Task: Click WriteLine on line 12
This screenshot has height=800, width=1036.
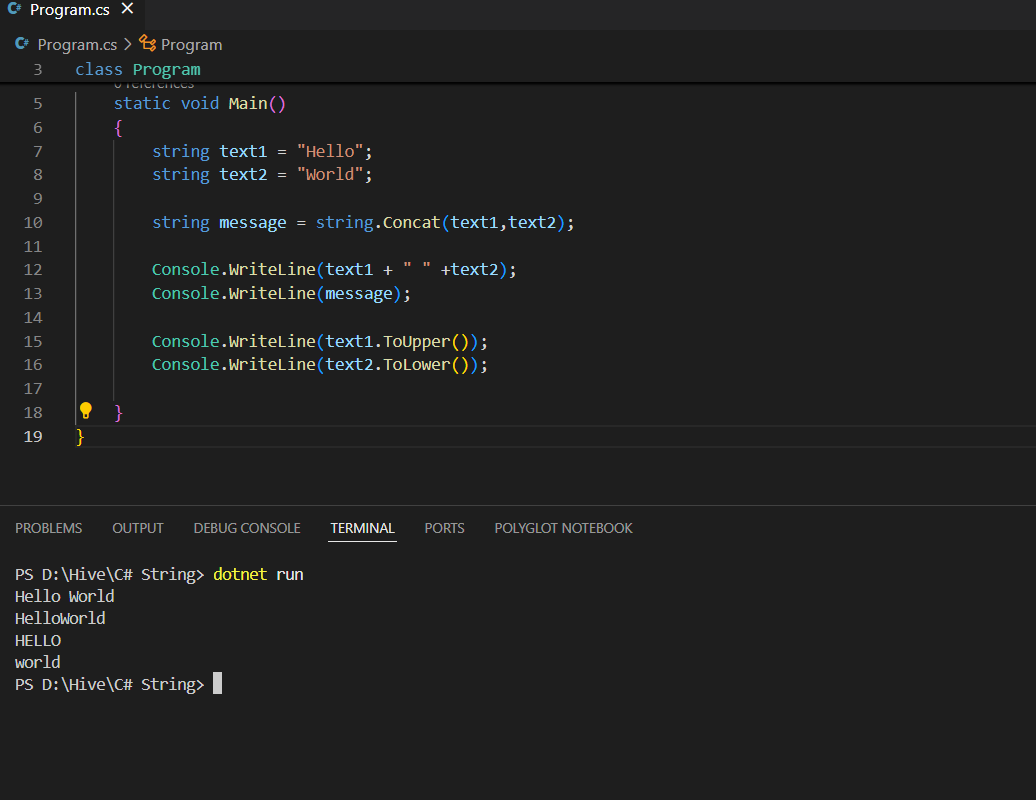Action: tap(272, 270)
